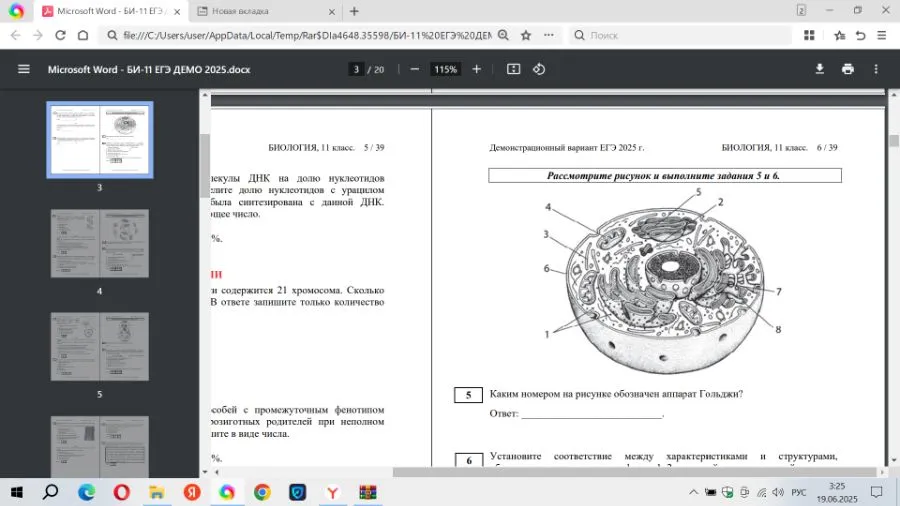
Task: Switch the РУС input language
Action: (x=799, y=492)
